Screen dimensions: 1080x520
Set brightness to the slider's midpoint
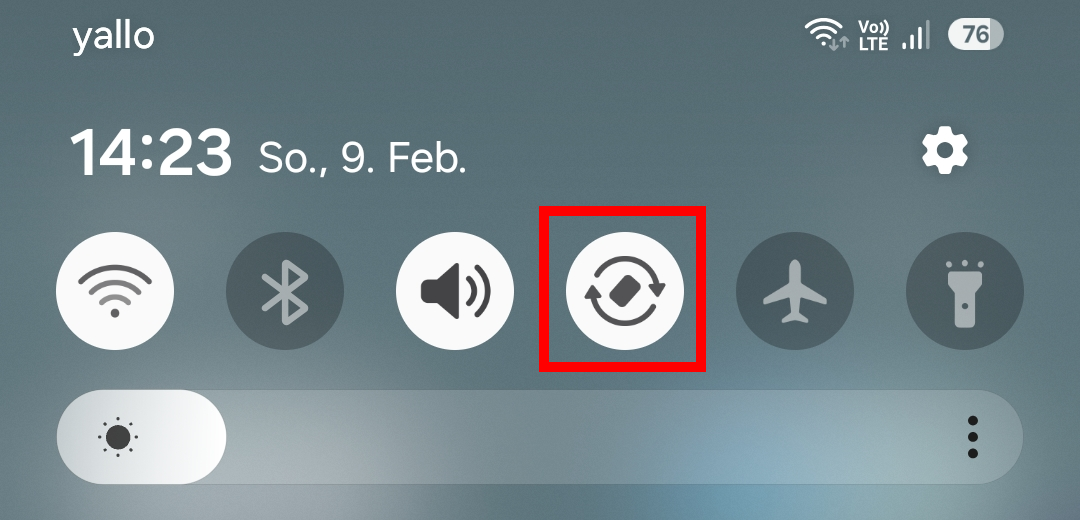tap(540, 437)
